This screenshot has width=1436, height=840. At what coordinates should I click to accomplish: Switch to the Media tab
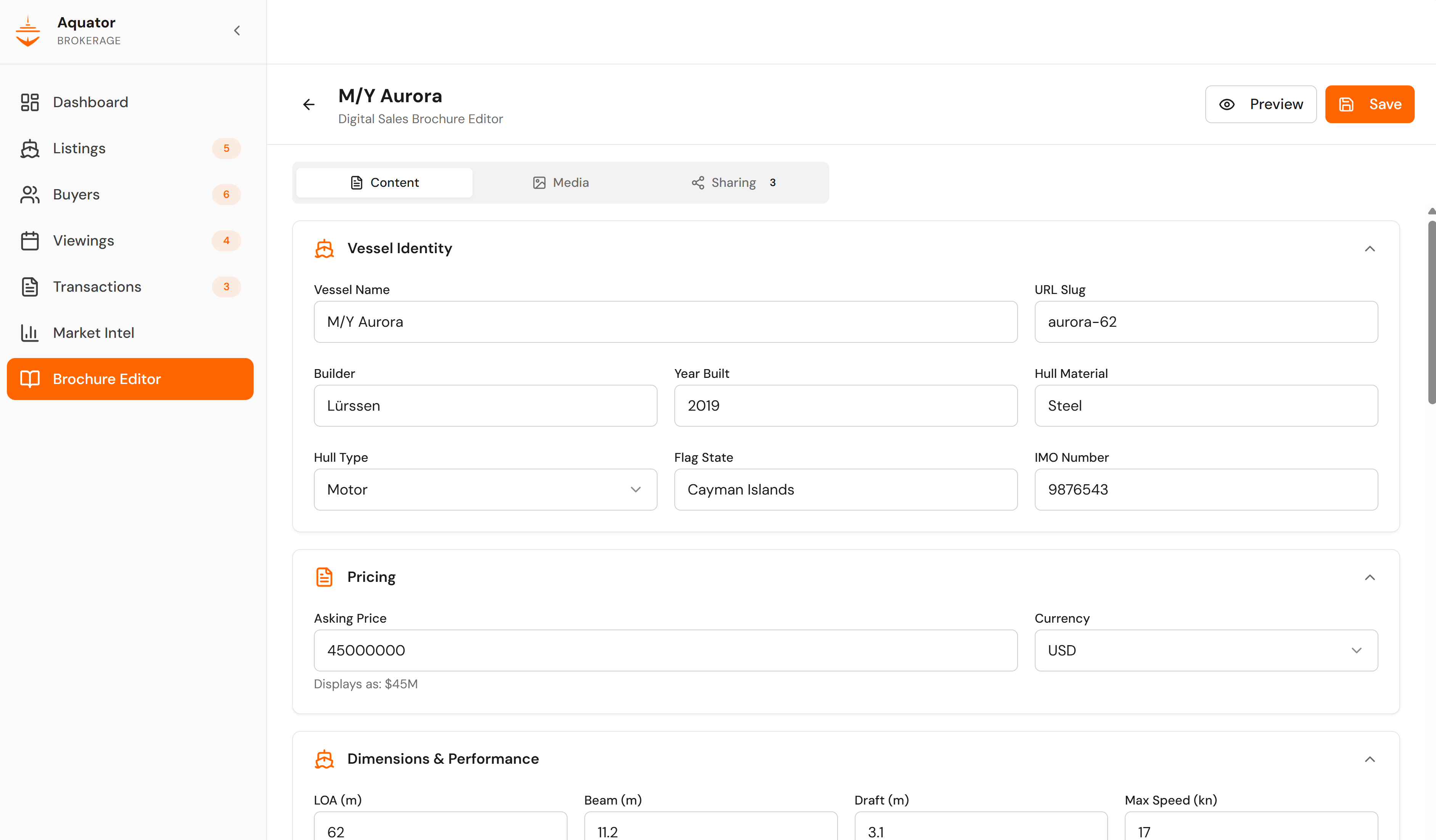561,183
